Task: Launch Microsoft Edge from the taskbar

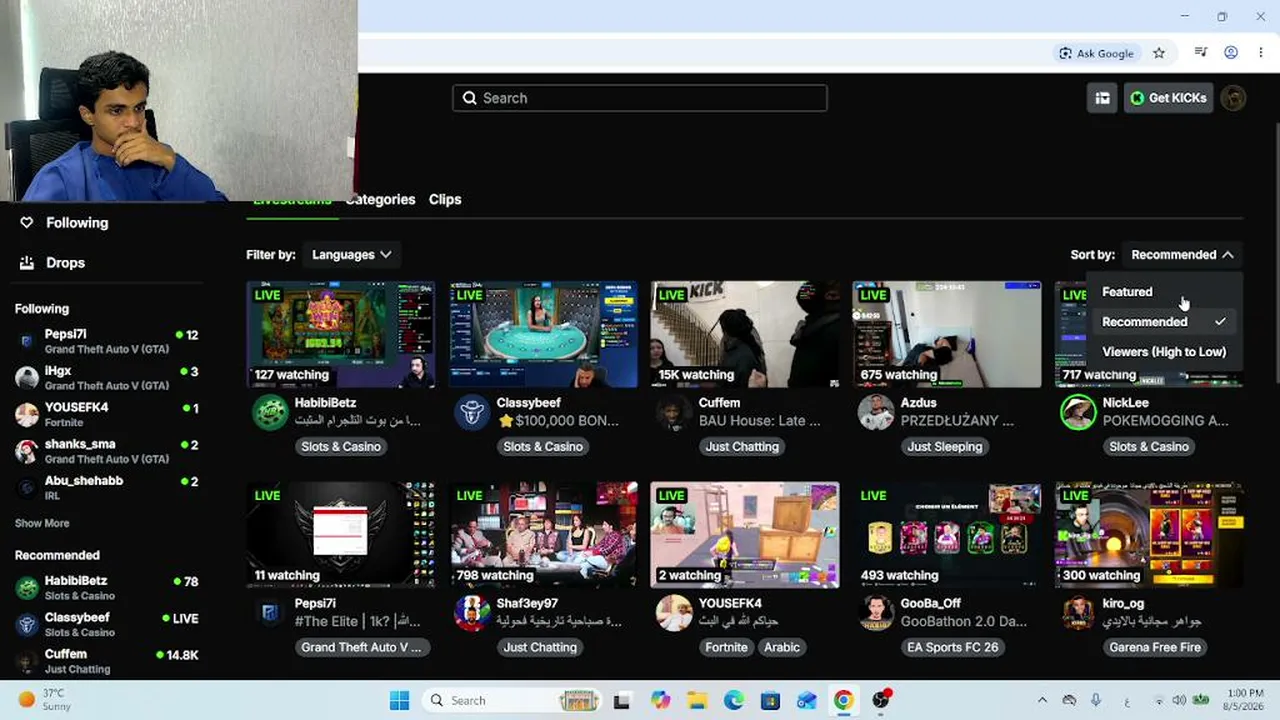Action: 734,700
